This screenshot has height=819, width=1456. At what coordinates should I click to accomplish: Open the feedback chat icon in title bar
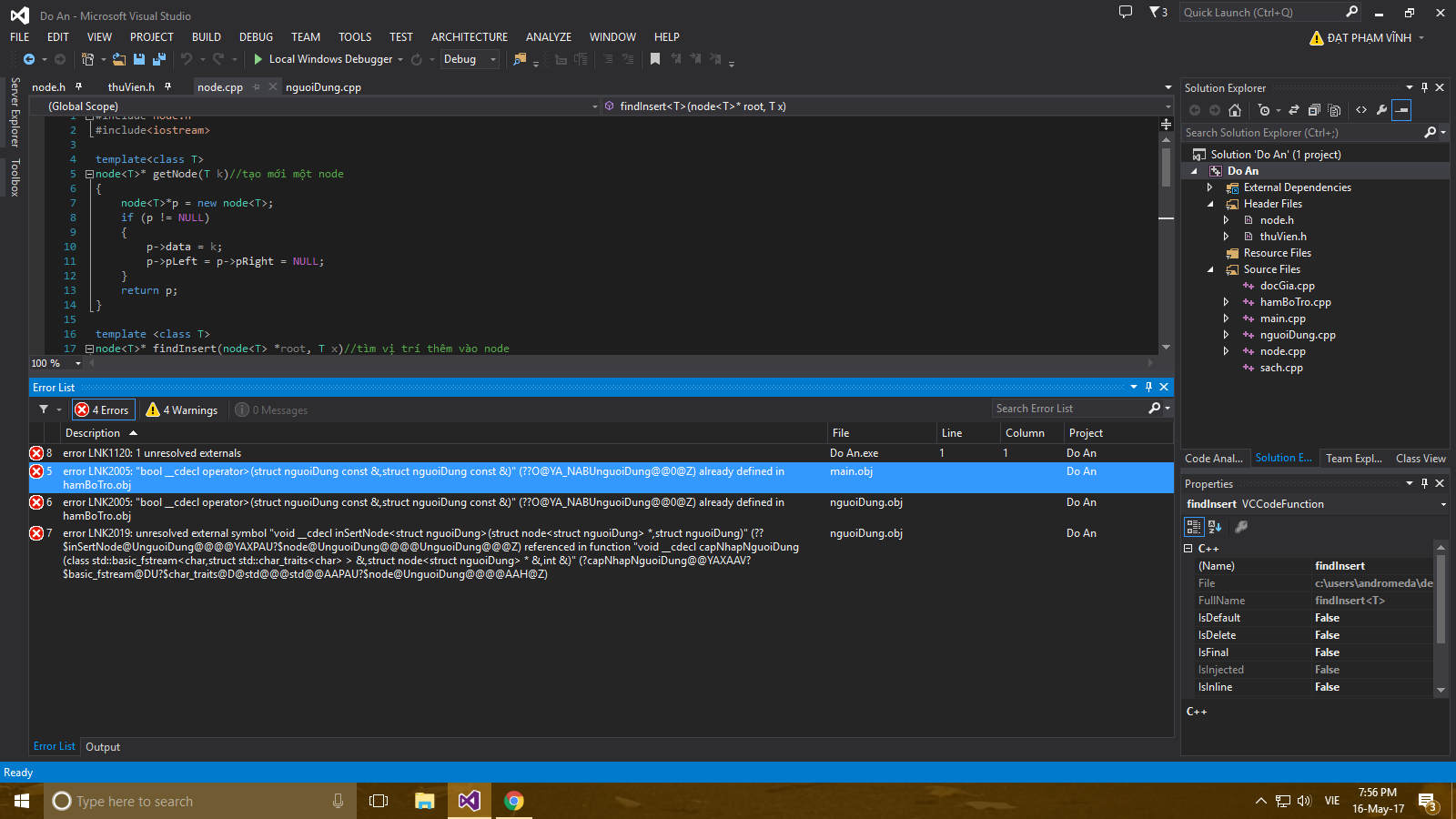1126,12
